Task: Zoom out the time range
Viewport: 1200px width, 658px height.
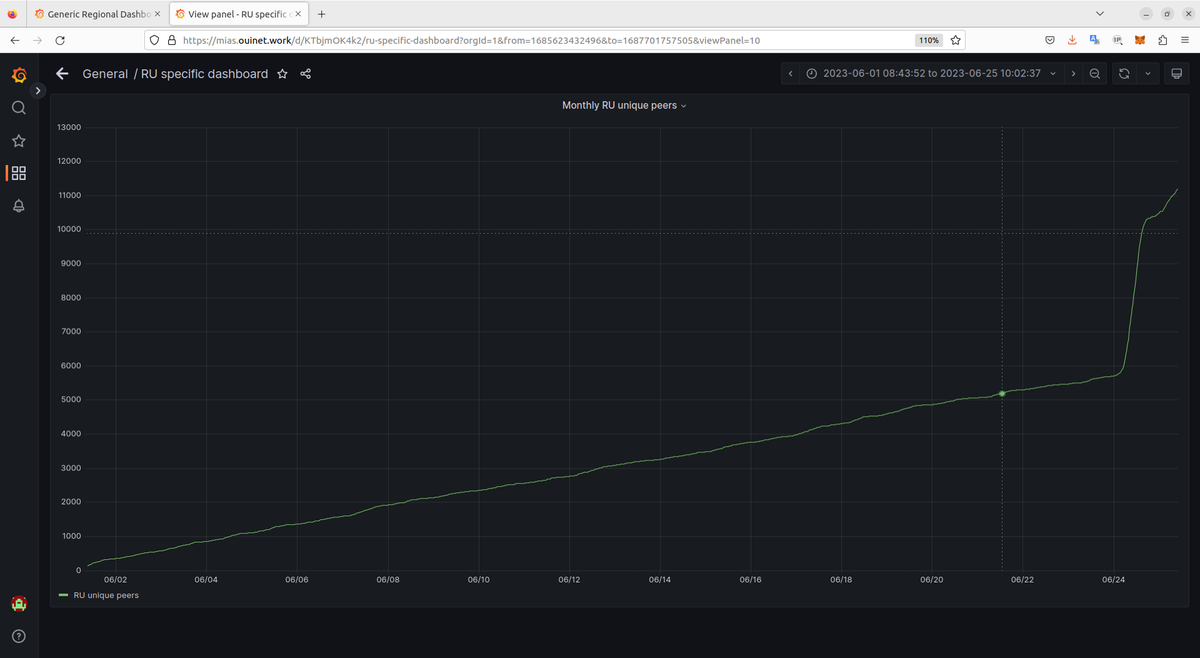Action: [1095, 74]
